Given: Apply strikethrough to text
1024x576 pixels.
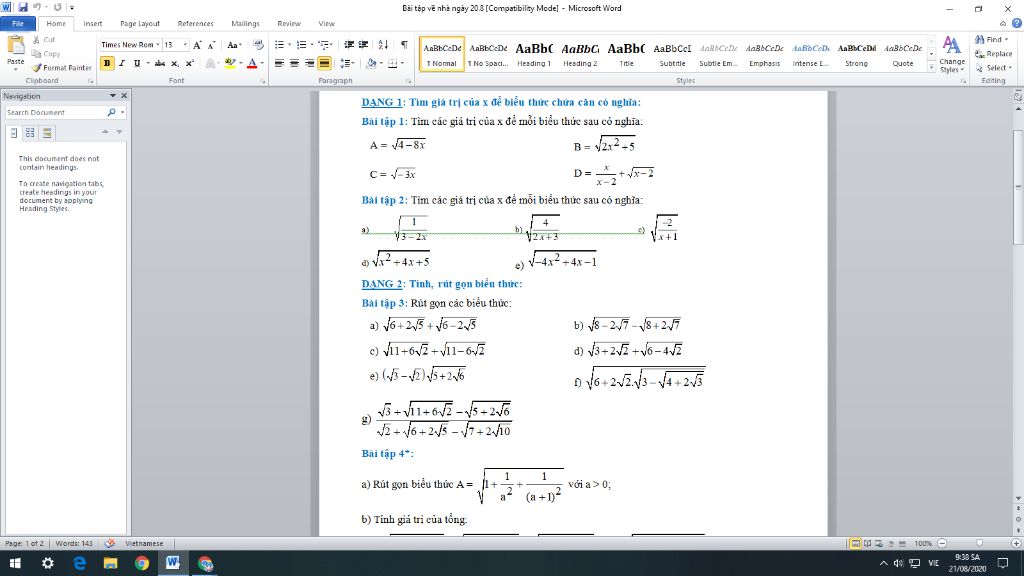Looking at the screenshot, I should [159, 63].
